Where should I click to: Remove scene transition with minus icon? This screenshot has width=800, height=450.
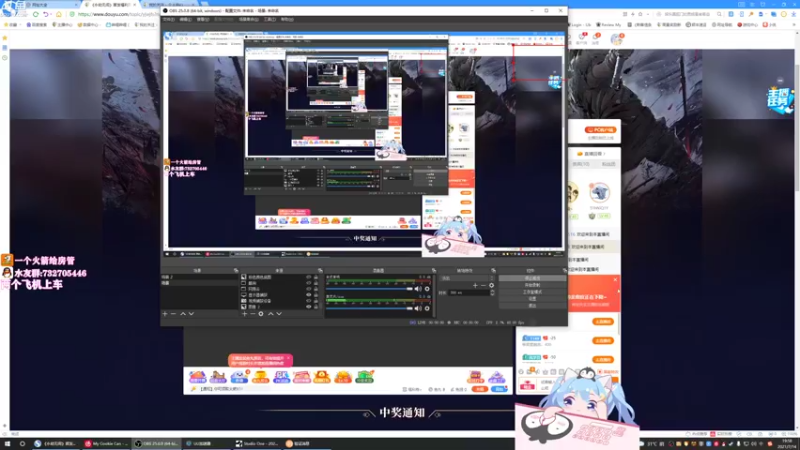(x=483, y=286)
